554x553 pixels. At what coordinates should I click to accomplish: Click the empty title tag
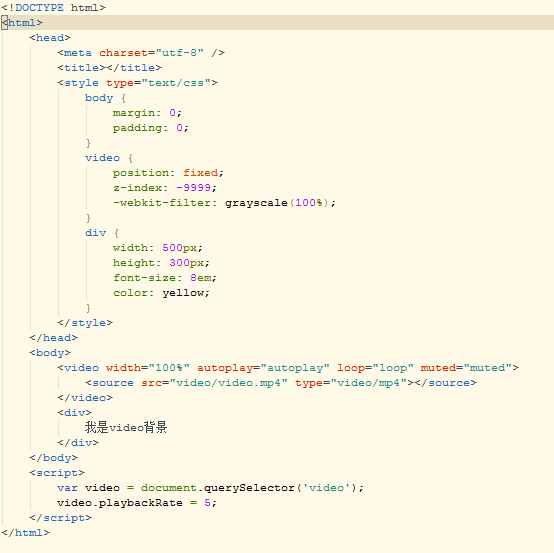click(110, 68)
